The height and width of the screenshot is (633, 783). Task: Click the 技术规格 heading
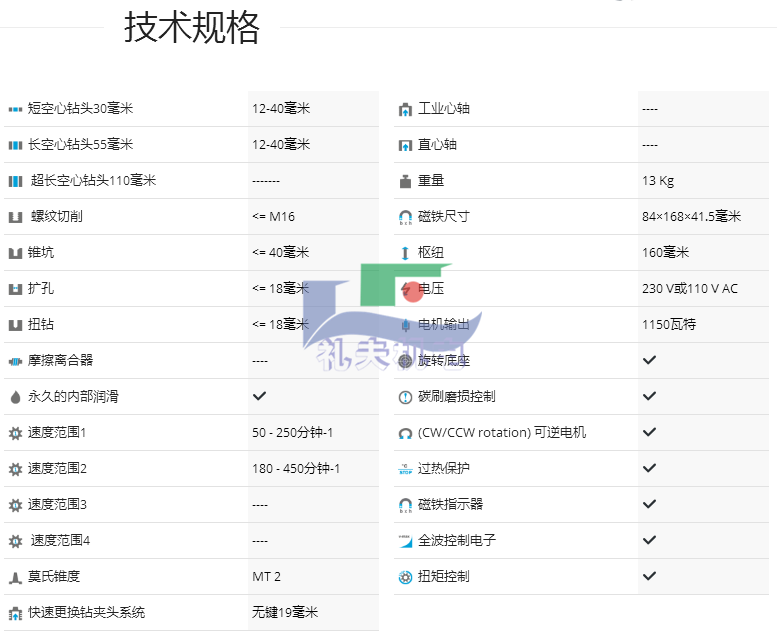point(192,28)
